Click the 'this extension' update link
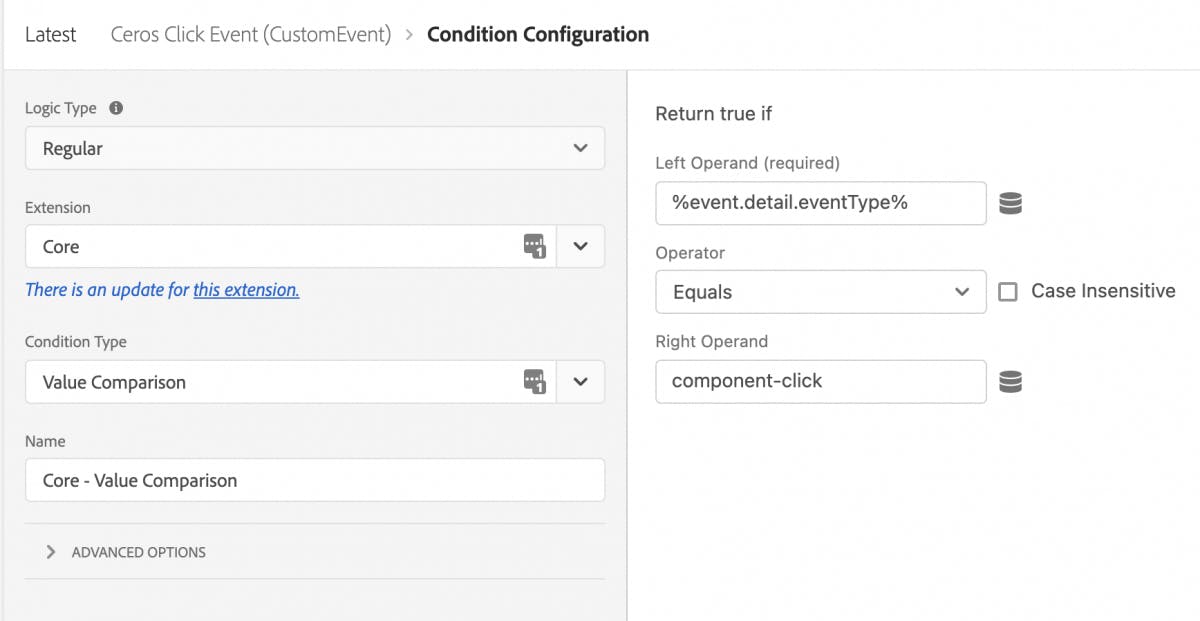The width and height of the screenshot is (1200, 621). pos(246,290)
